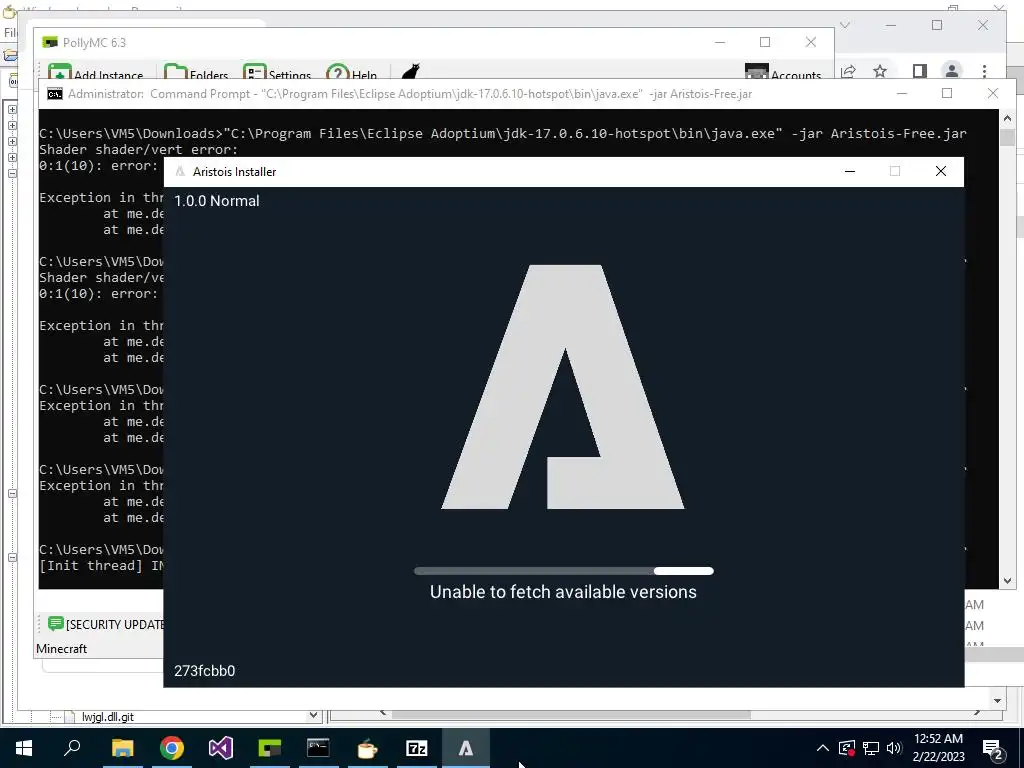Open Help in PollyMC toolbar
The height and width of the screenshot is (768, 1024).
click(352, 72)
